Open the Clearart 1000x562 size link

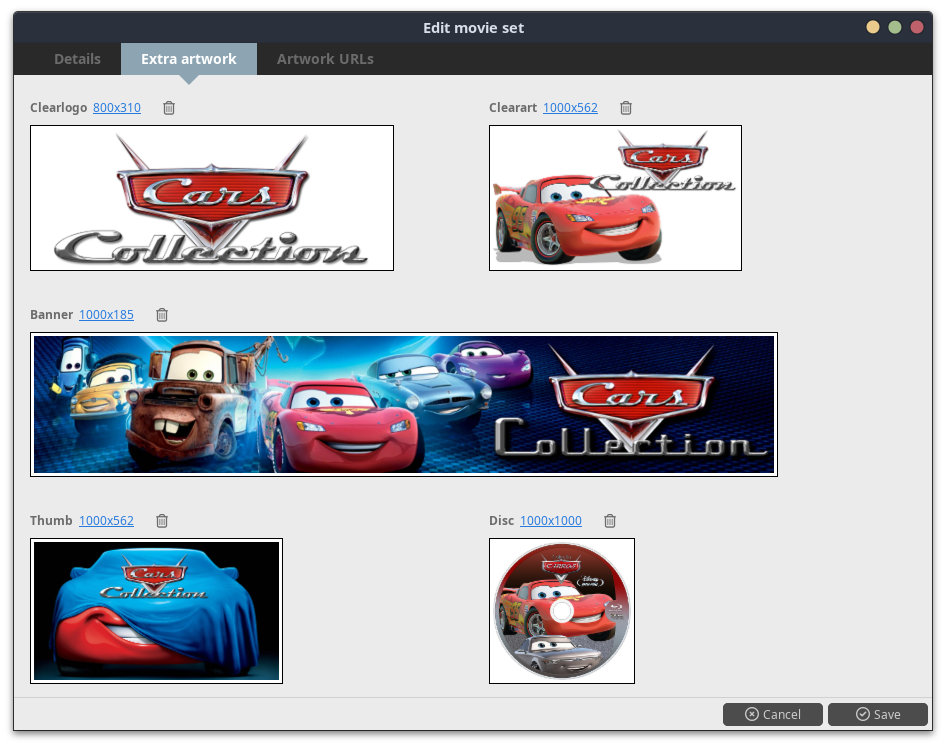tap(570, 108)
